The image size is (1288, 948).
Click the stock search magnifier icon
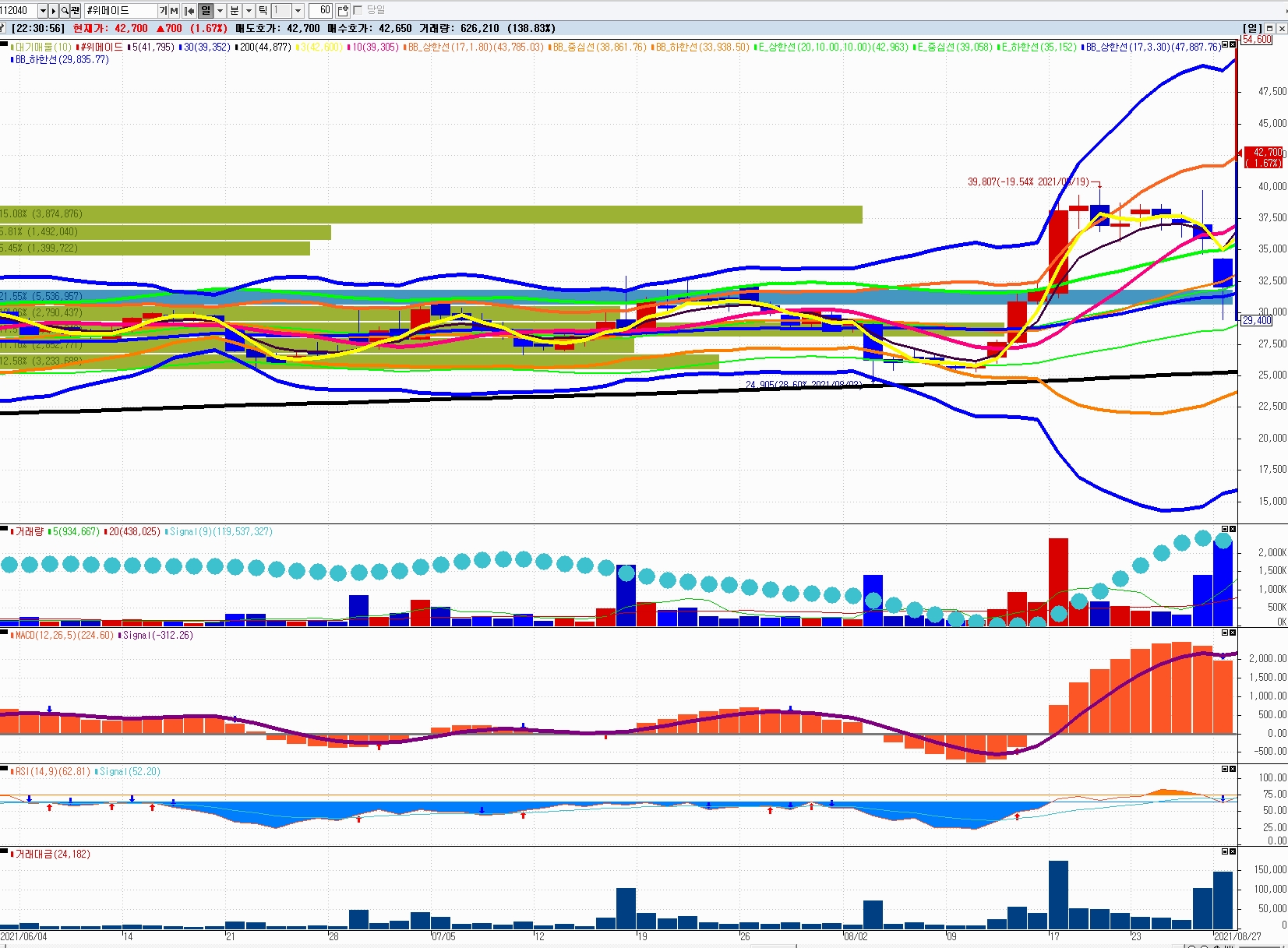tap(65, 10)
